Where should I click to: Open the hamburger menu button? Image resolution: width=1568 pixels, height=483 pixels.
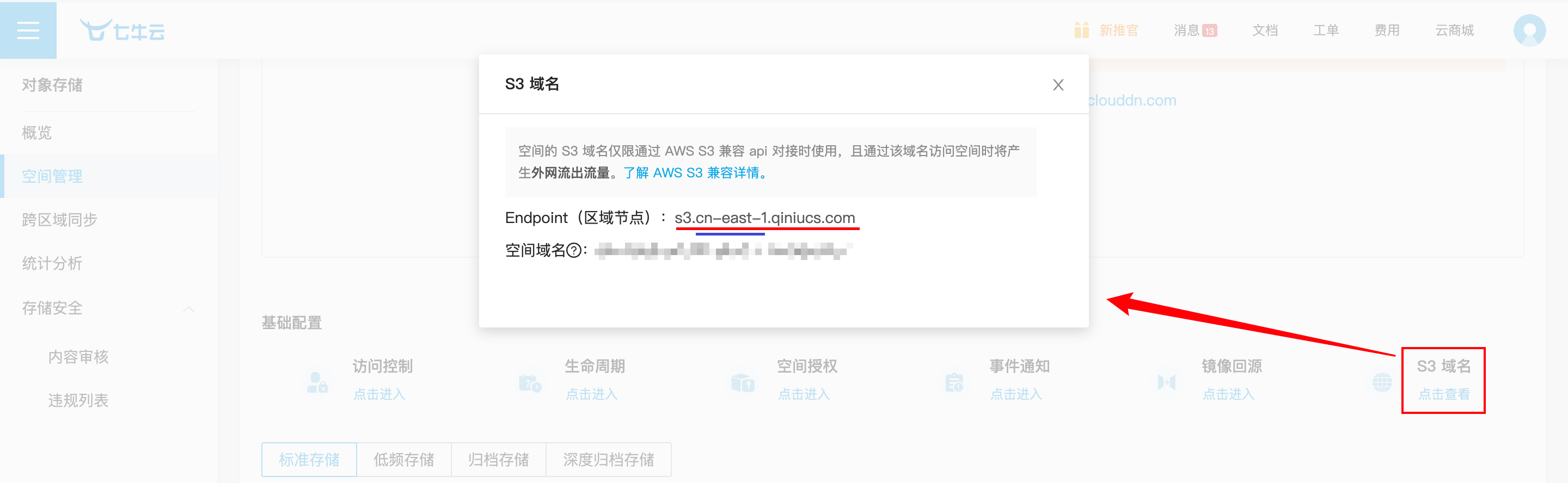click(x=28, y=30)
